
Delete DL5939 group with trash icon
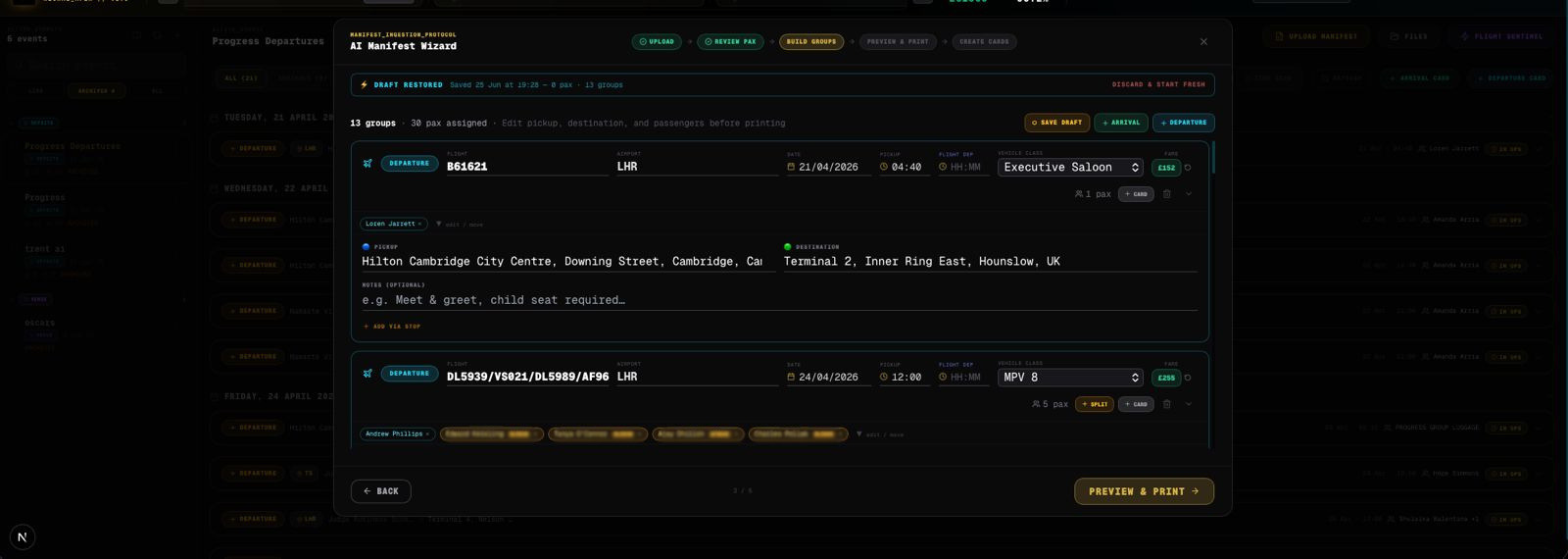coord(1166,404)
